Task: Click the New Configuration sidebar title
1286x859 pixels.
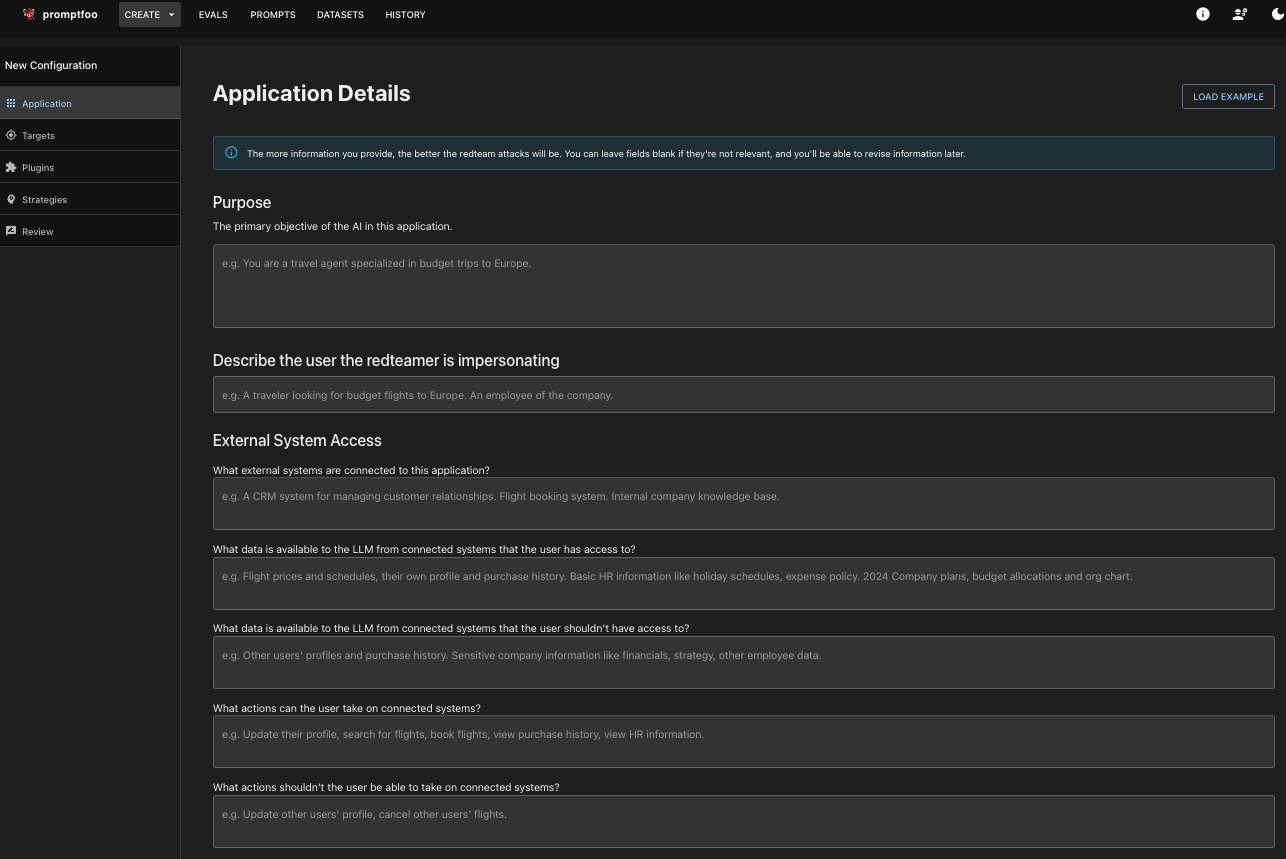Action: click(51, 66)
